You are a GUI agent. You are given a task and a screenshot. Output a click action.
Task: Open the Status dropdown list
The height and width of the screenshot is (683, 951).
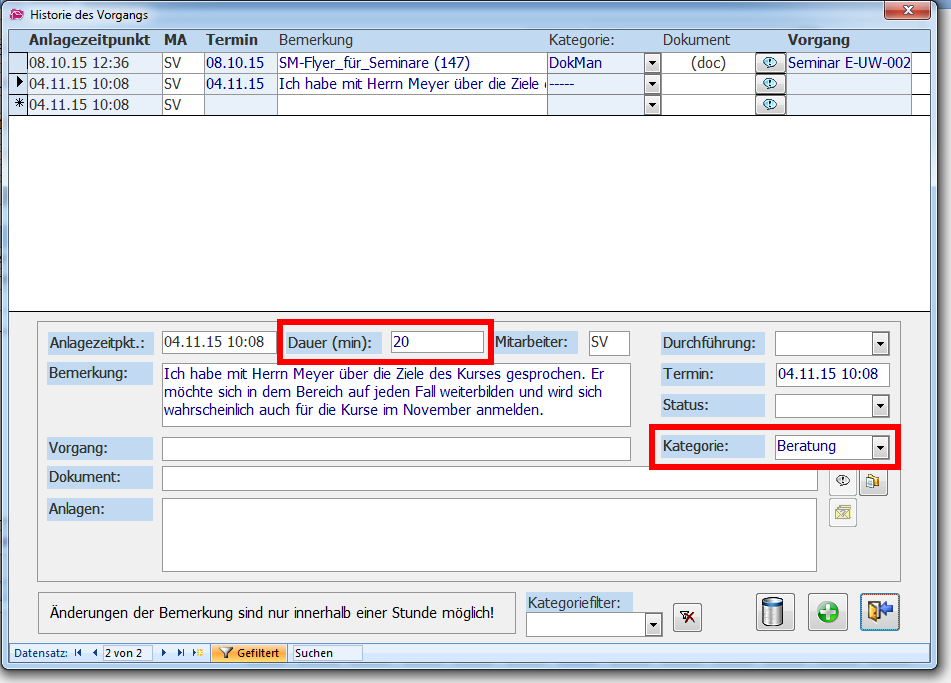pos(880,406)
